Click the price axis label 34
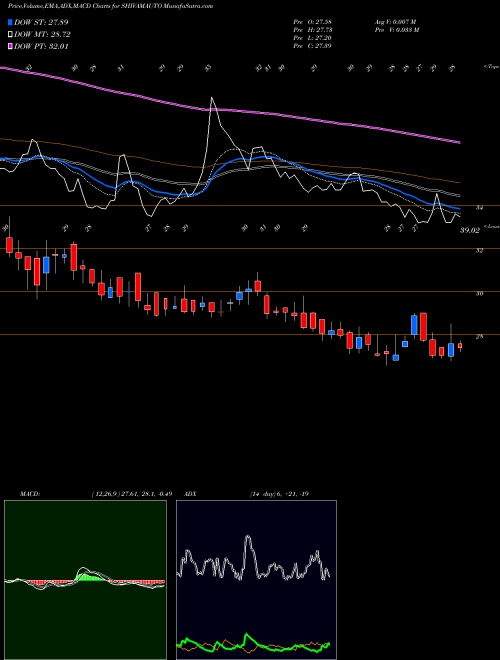This screenshot has height=660, width=500. (479, 208)
